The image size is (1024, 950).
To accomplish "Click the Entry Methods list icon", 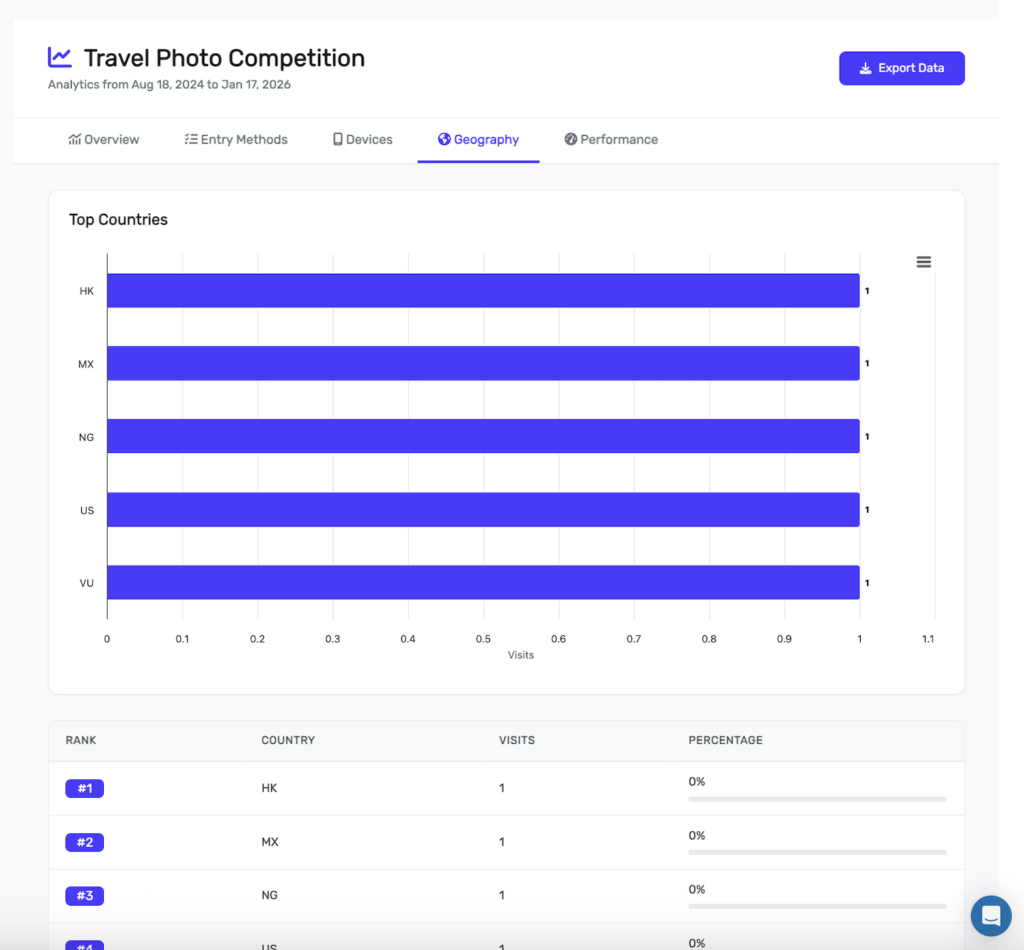I will pos(191,139).
